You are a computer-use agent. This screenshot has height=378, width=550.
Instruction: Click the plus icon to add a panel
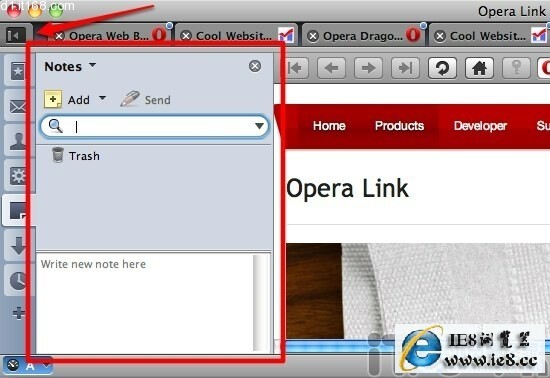18,313
